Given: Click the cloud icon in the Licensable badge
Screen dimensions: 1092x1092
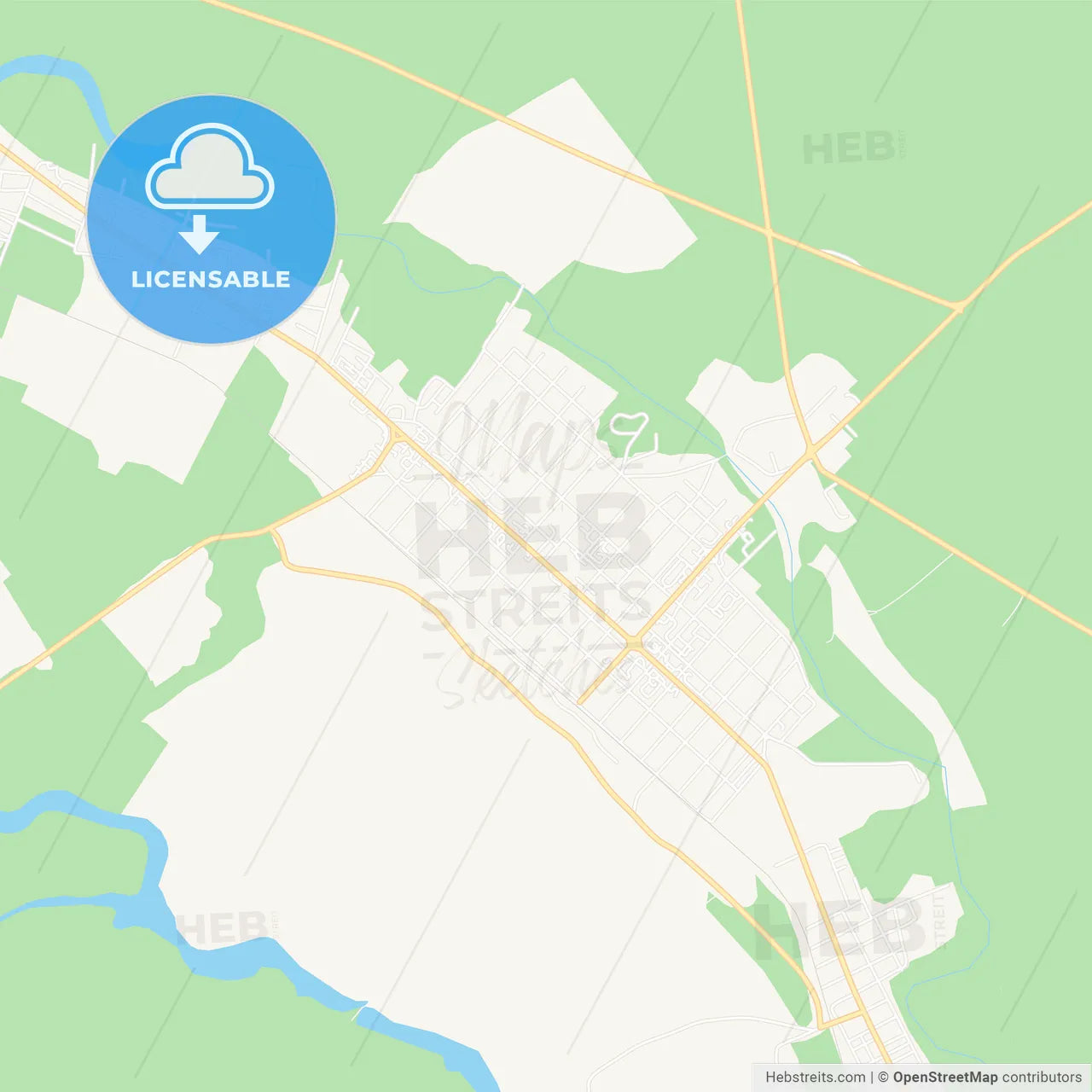Looking at the screenshot, I should tap(210, 166).
